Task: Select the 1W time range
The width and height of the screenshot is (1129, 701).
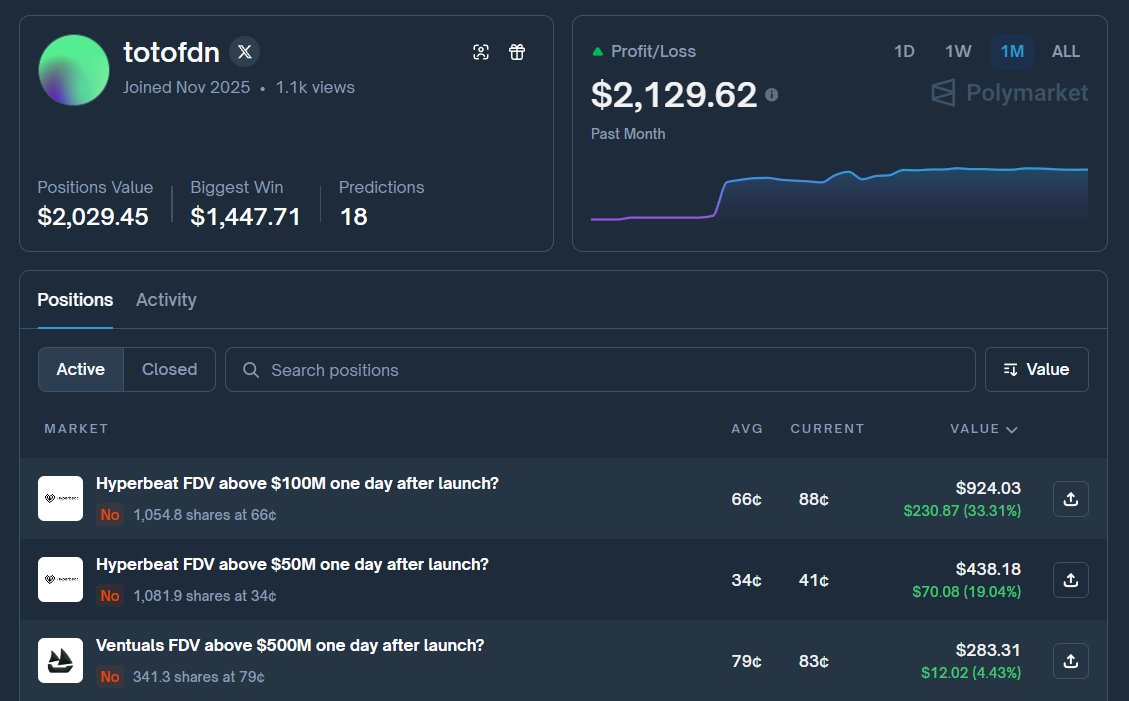Action: click(x=958, y=52)
